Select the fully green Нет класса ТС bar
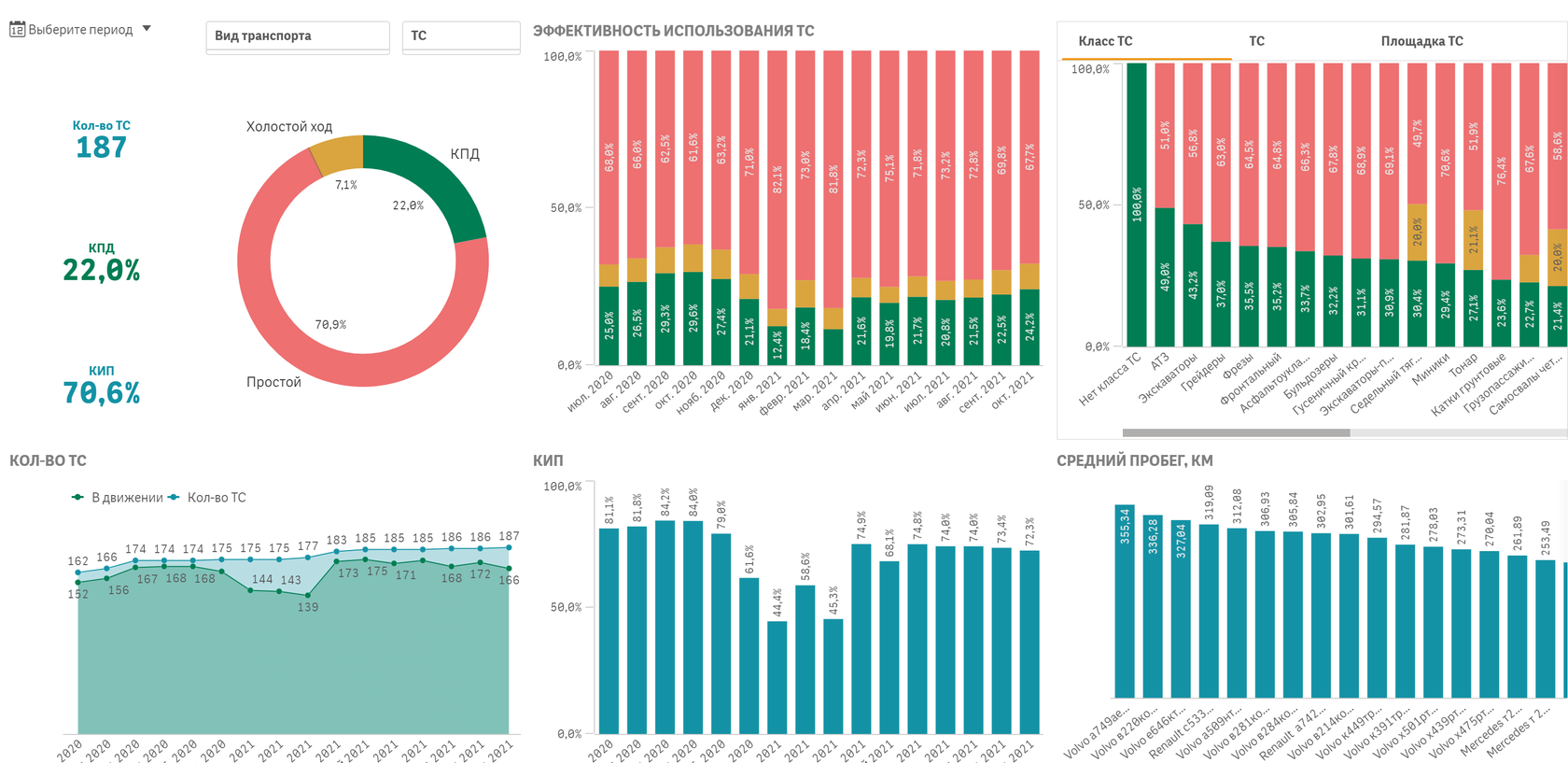The height and width of the screenshot is (763, 1568). 1137,205
